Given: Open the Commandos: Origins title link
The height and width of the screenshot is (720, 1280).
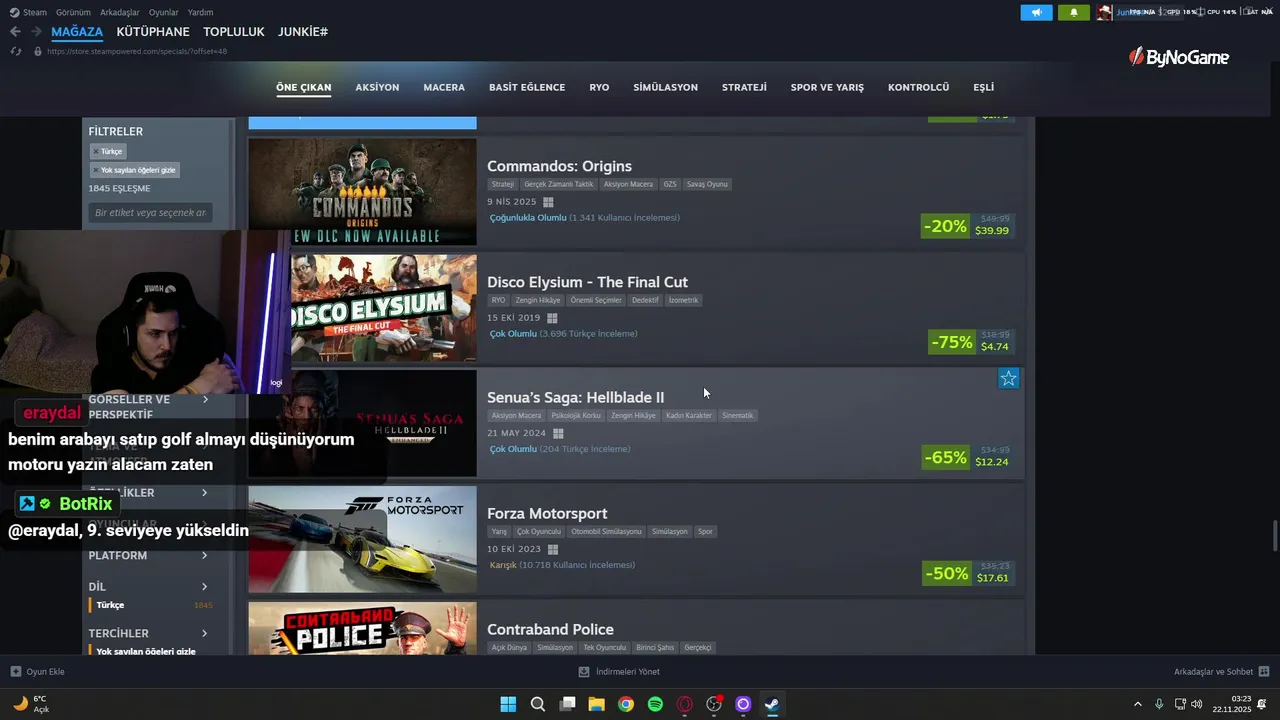Looking at the screenshot, I should point(559,166).
